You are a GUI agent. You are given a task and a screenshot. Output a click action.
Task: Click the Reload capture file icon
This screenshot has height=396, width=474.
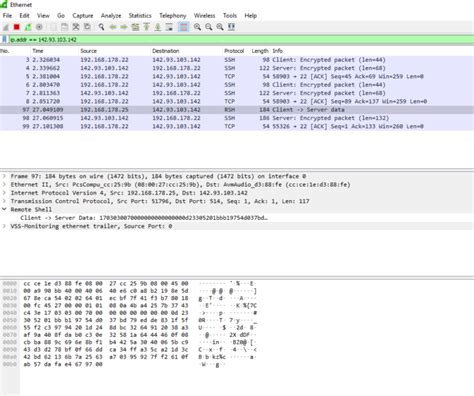click(87, 27)
